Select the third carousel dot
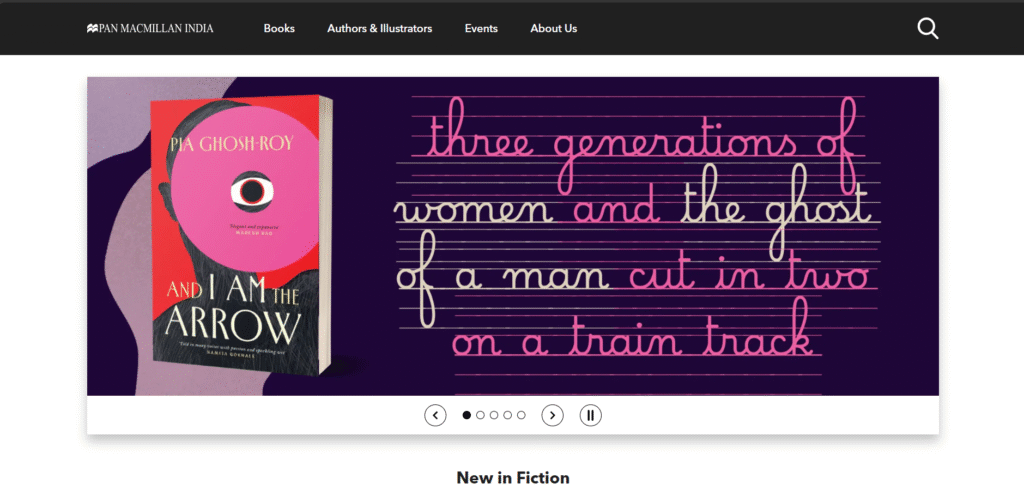Viewport: 1024px width, 496px height. [x=494, y=415]
